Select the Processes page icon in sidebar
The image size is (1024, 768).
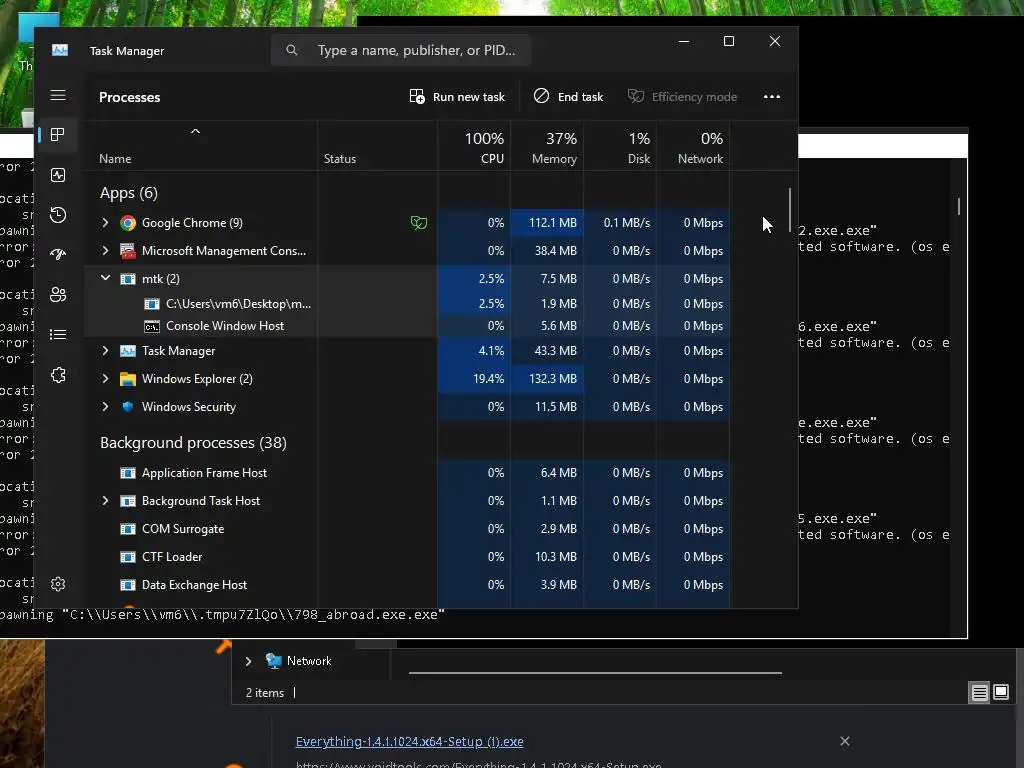58,135
